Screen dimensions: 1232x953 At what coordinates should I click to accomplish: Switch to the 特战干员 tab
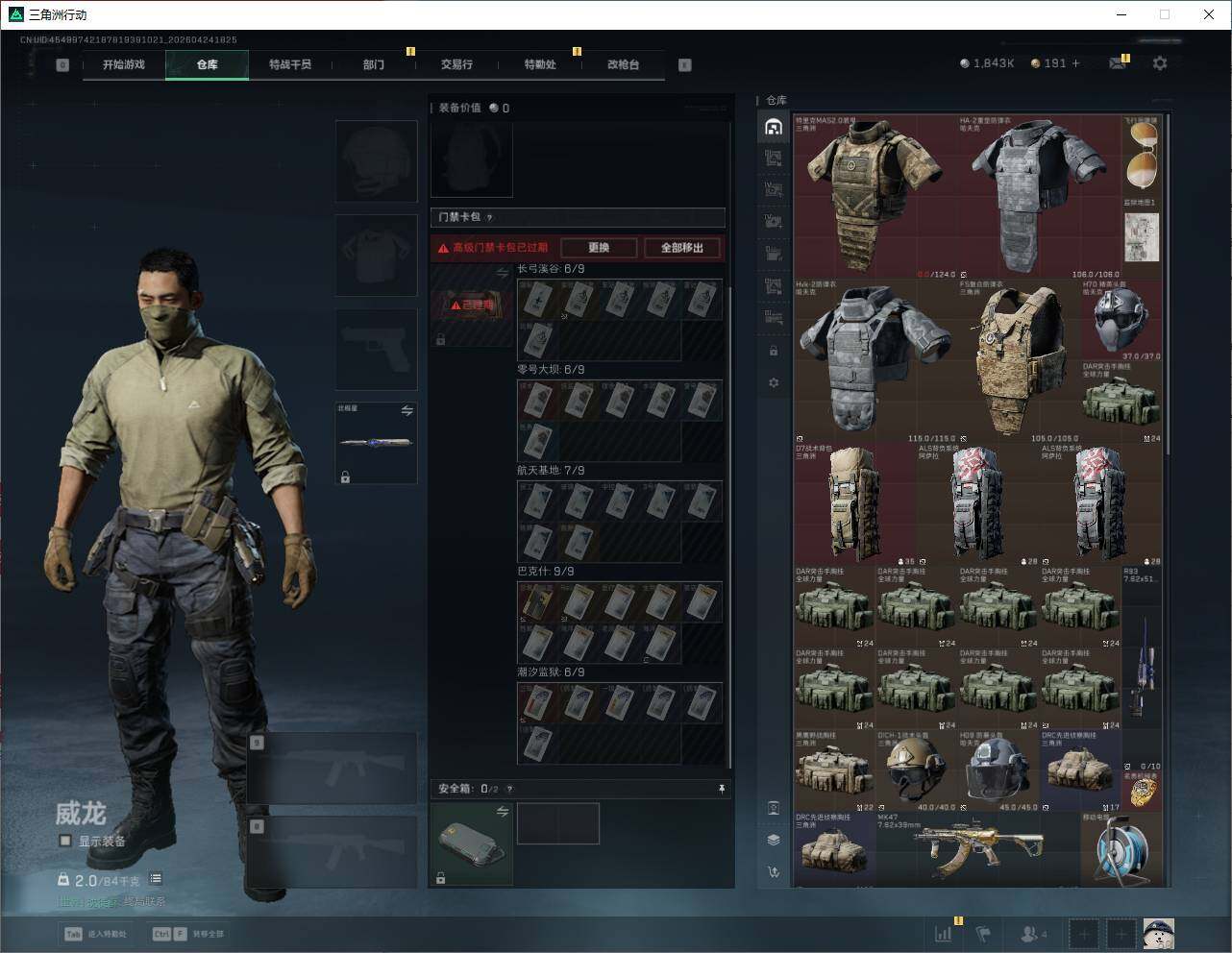pyautogui.click(x=290, y=64)
